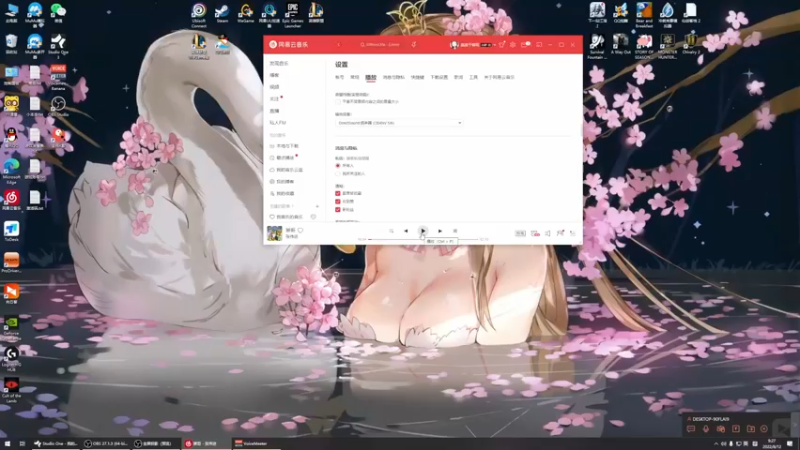Open lyrics from the player bar icon
The width and height of the screenshot is (800, 450).
coord(455,231)
